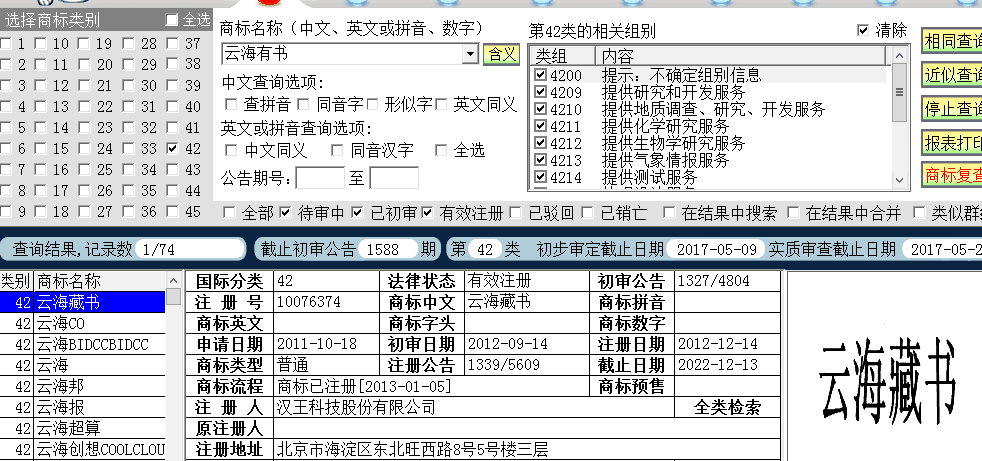The width and height of the screenshot is (982, 461).
Task: Click the 商标名称 results column header
Action: coord(99,281)
